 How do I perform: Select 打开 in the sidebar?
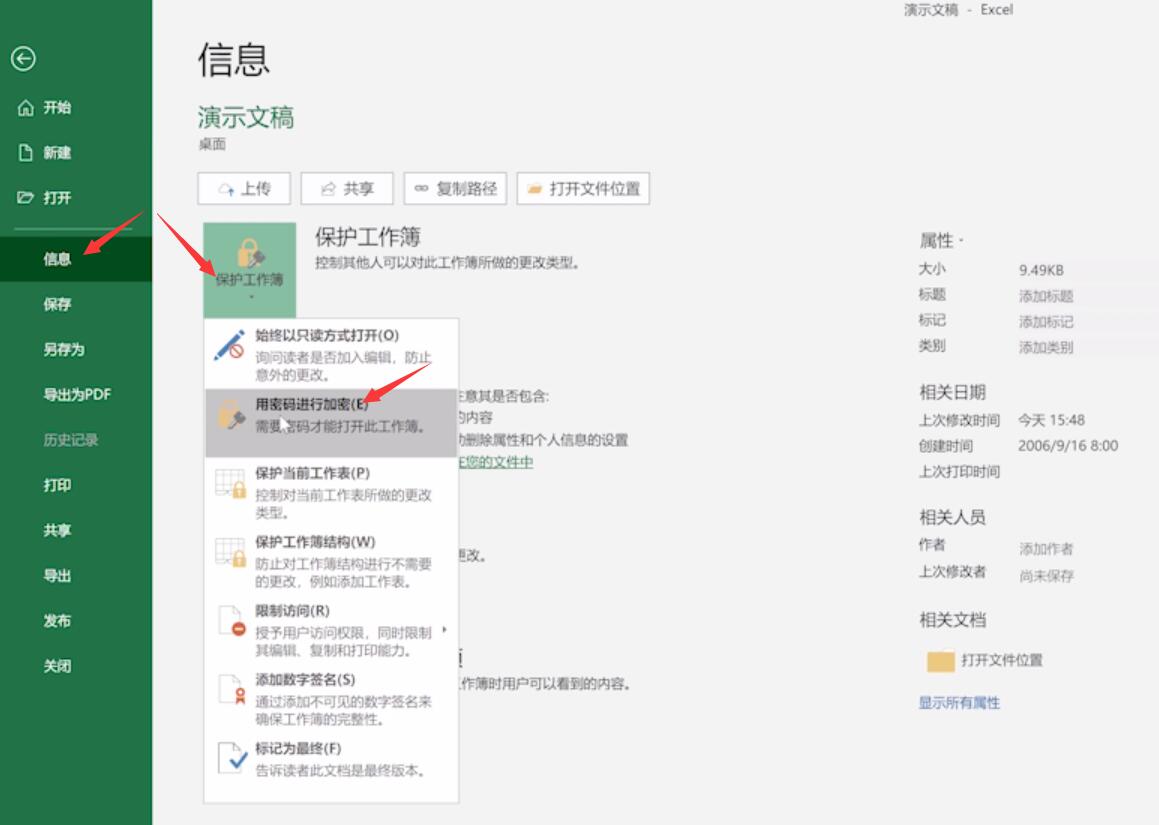[57, 198]
